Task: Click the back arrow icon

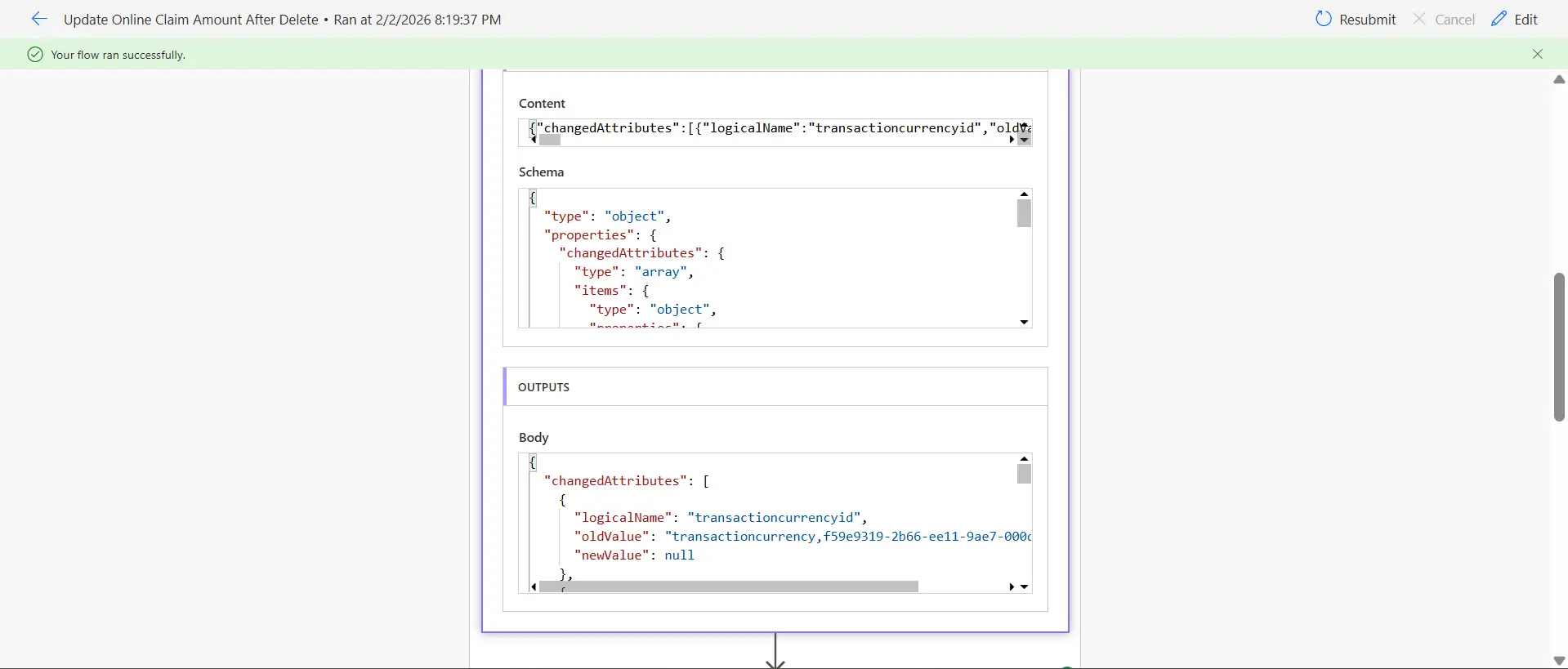Action: (39, 19)
